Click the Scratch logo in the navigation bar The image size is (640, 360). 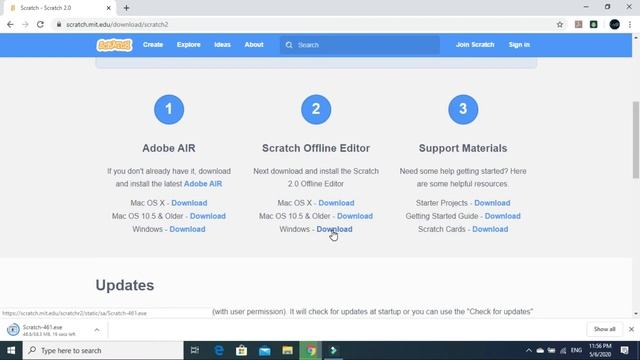[114, 45]
